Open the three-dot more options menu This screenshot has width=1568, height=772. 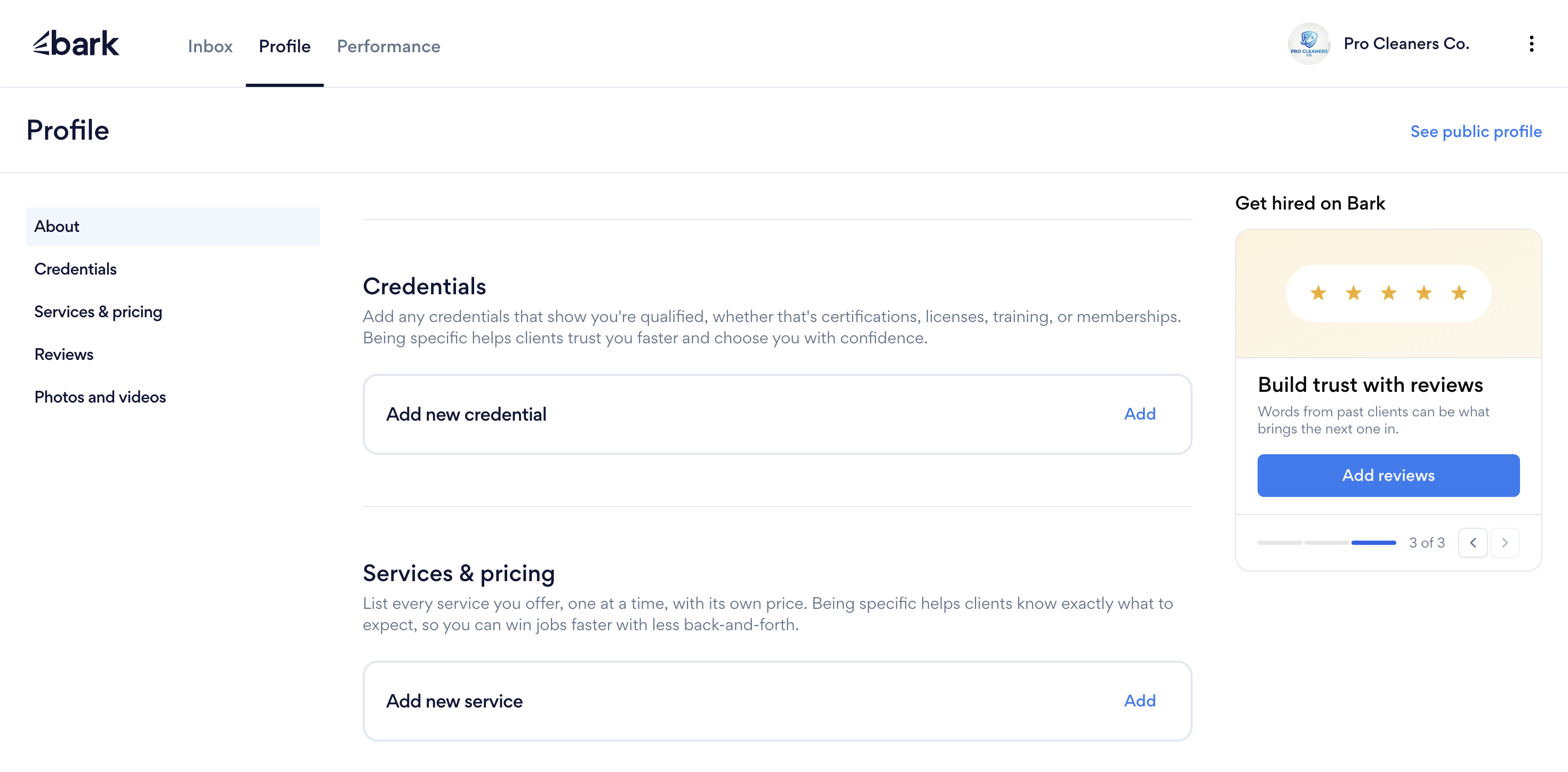click(x=1532, y=44)
